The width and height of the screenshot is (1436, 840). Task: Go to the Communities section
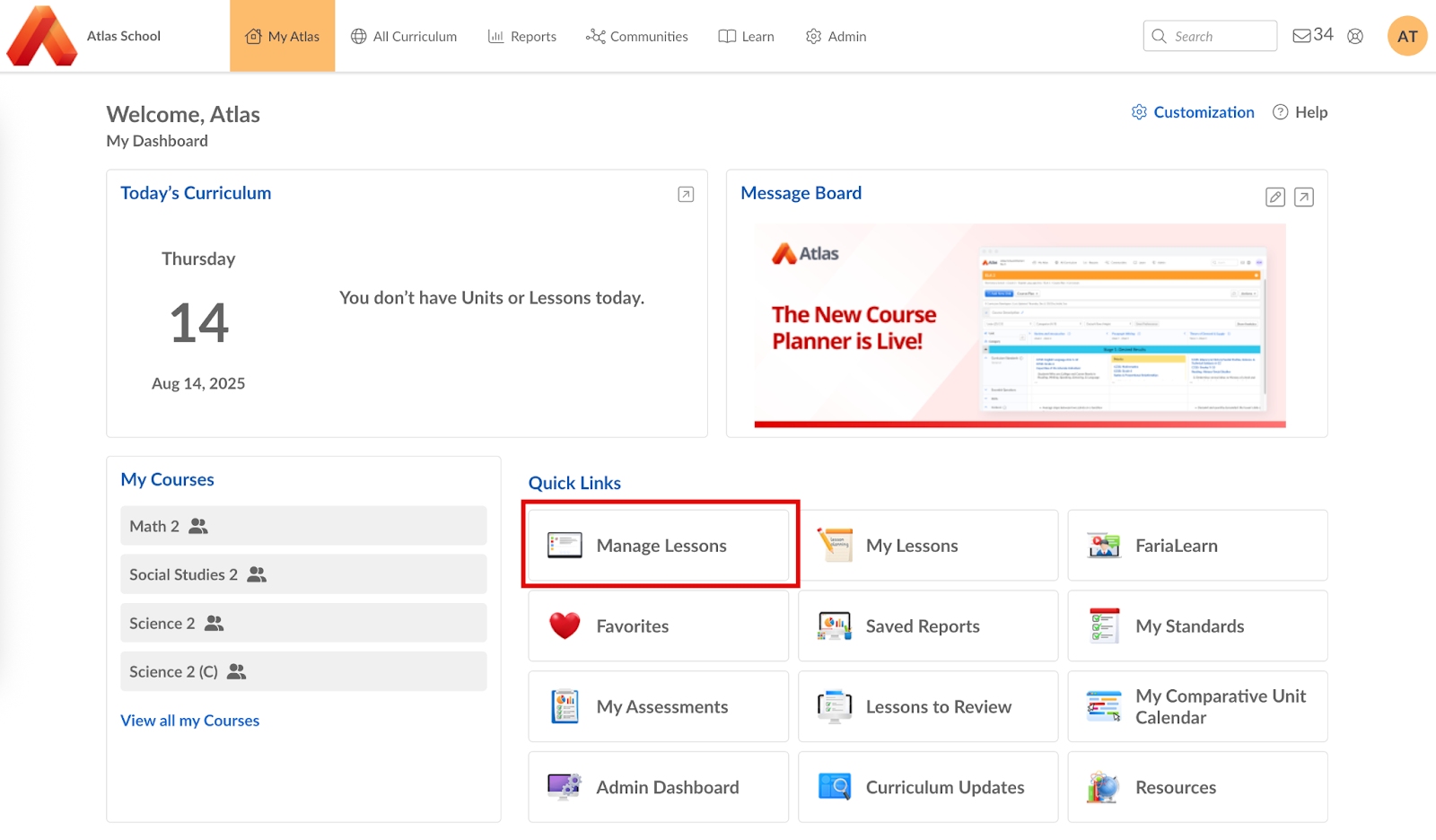coord(637,37)
